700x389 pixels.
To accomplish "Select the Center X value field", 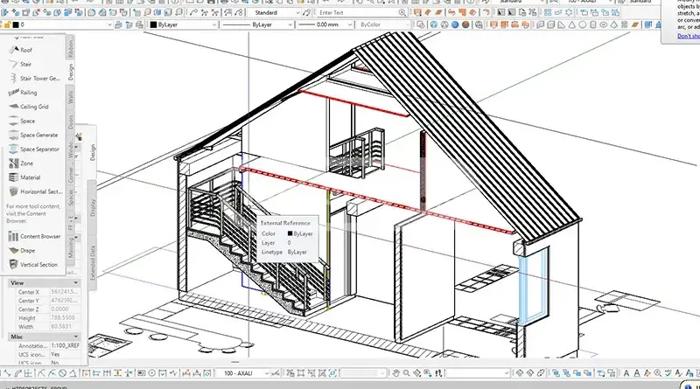I will tap(65, 292).
